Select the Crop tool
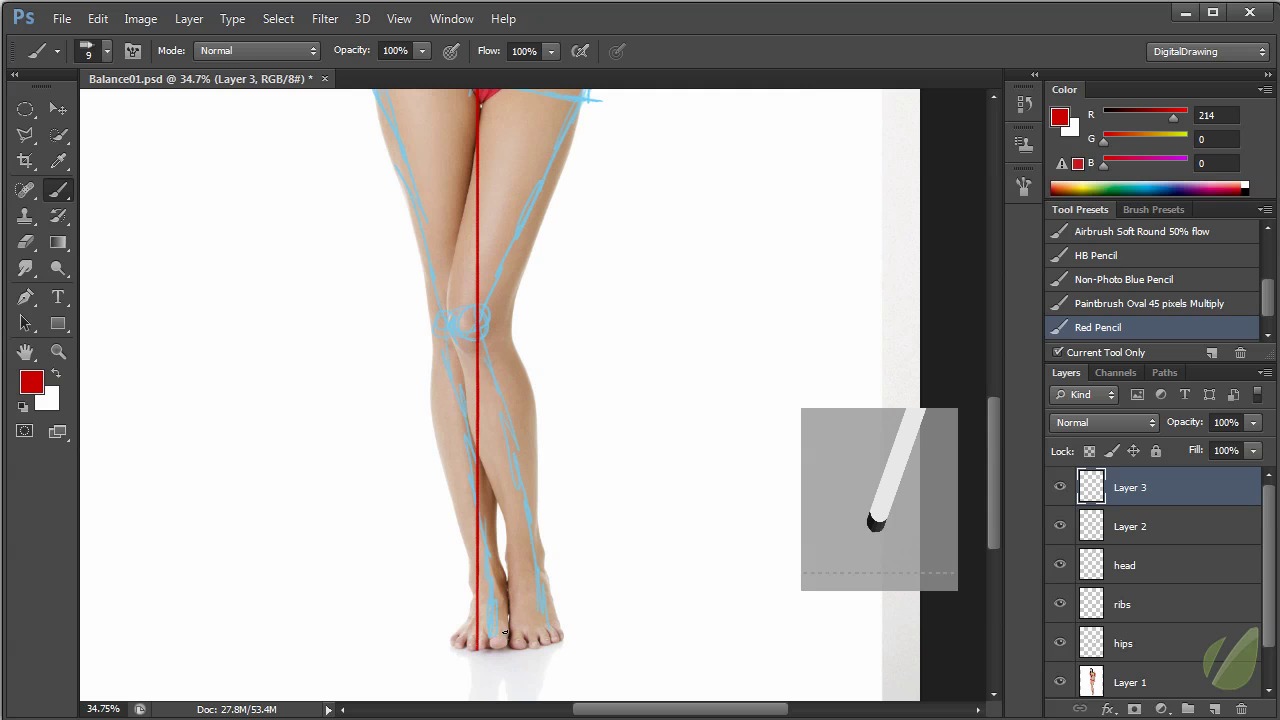The image size is (1280, 720). point(25,162)
